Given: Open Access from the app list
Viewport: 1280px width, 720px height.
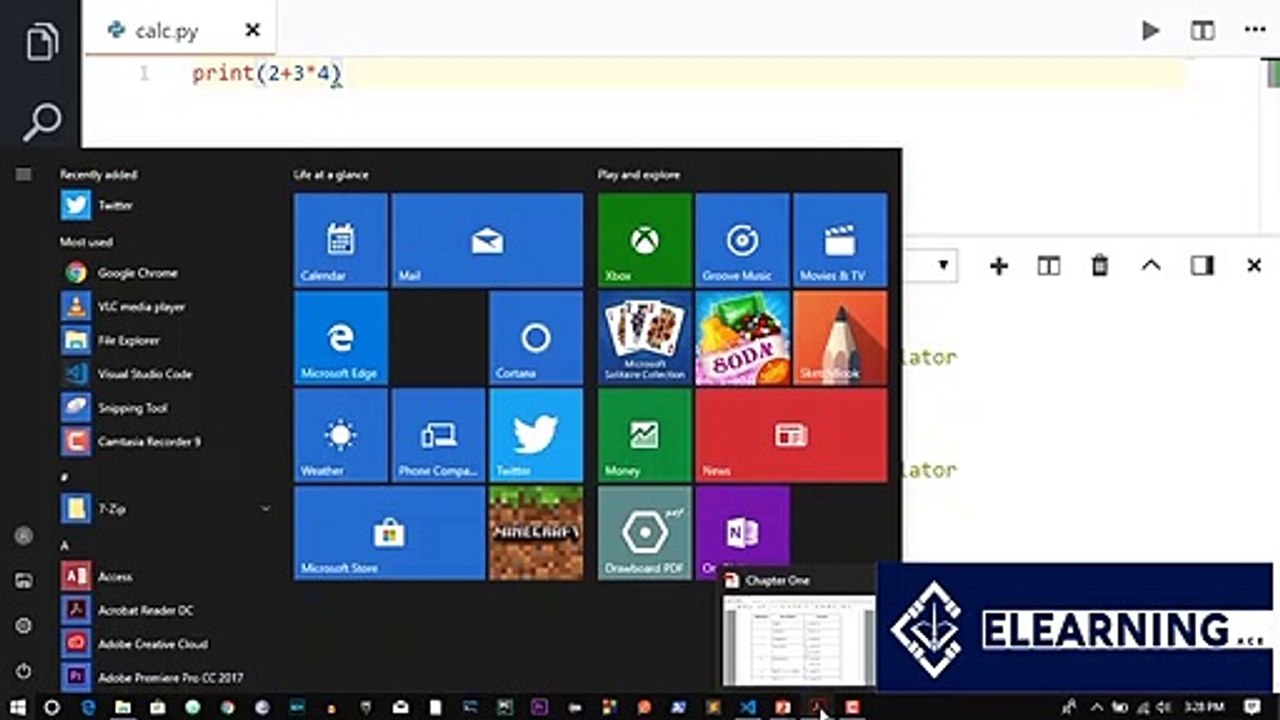Looking at the screenshot, I should point(160,577).
